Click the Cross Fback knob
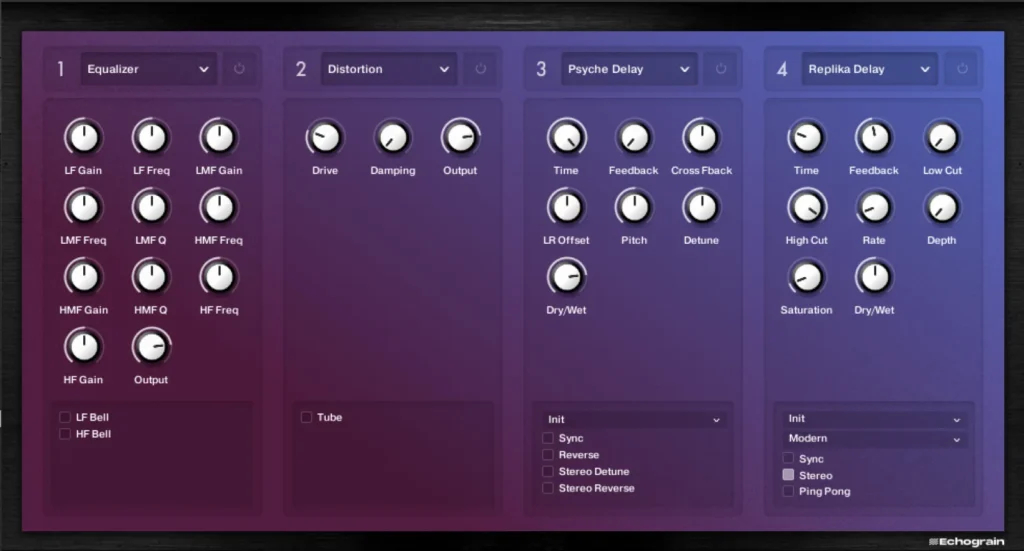 click(x=701, y=138)
